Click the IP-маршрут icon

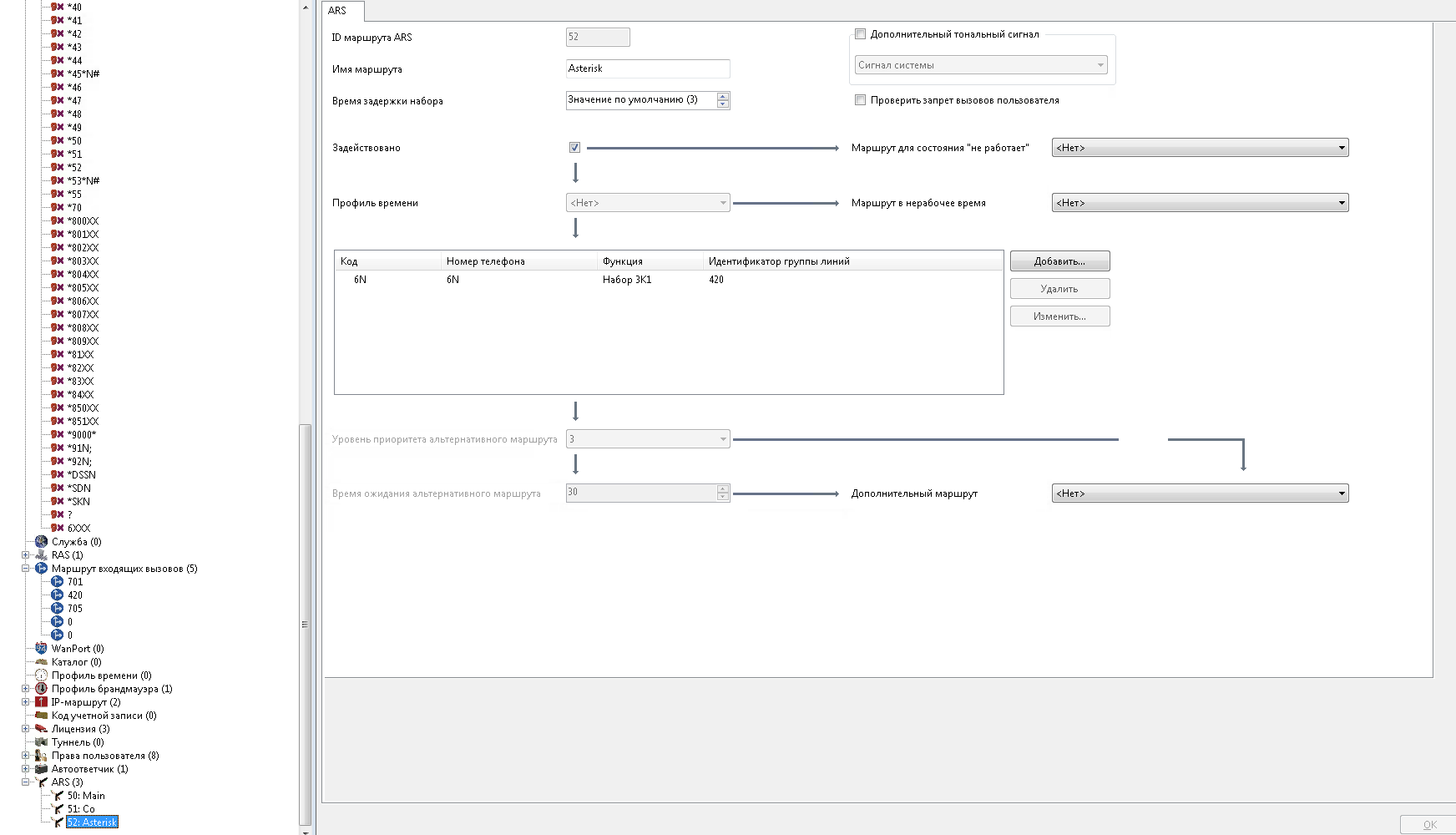pos(41,701)
